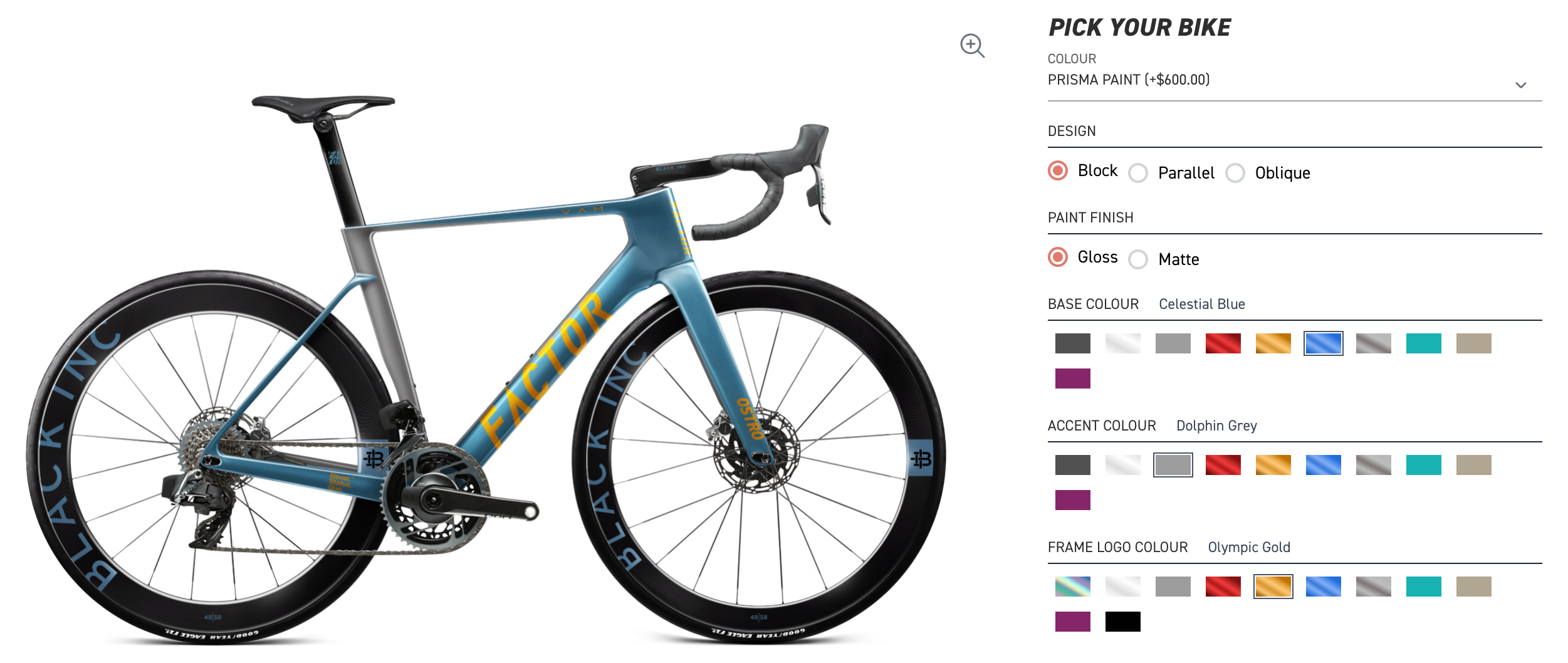This screenshot has height=663, width=1568.
Task: Select the Block design option
Action: point(1058,170)
